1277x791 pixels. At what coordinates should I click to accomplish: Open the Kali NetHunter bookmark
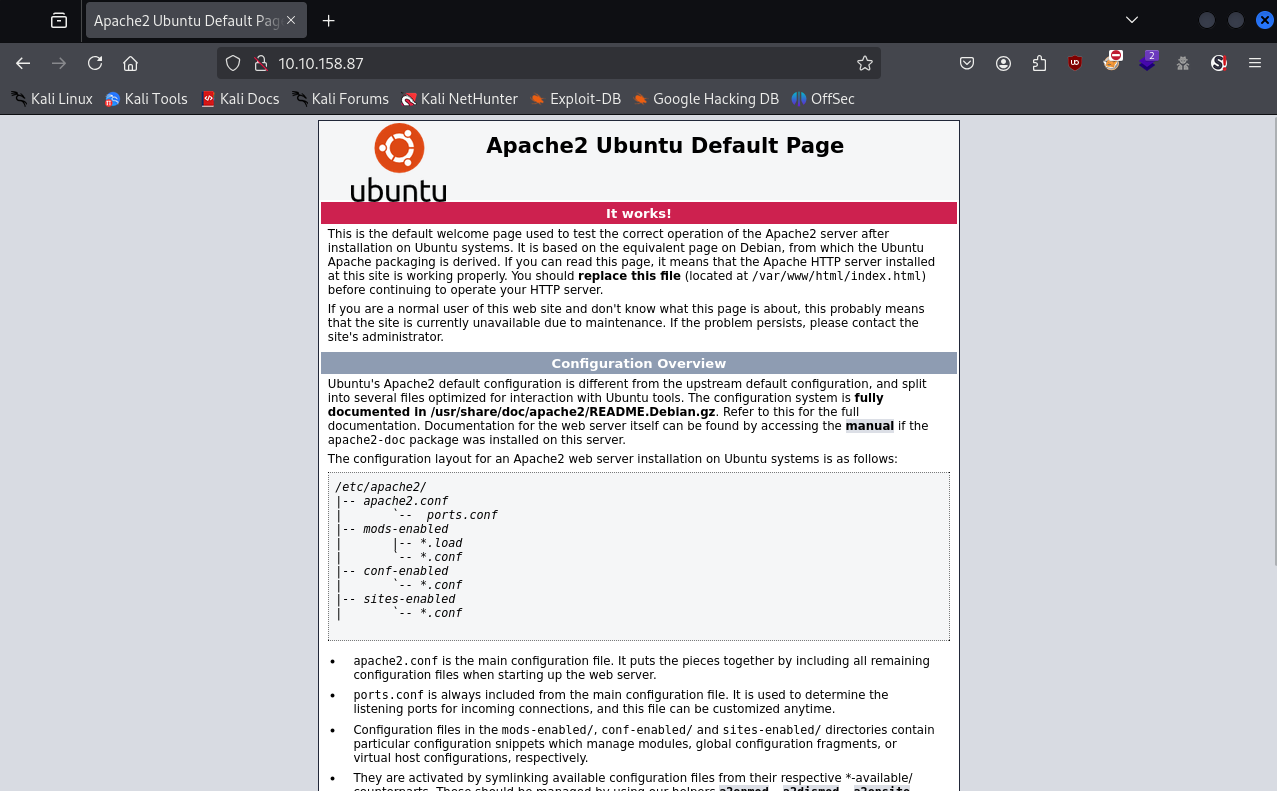point(459,99)
